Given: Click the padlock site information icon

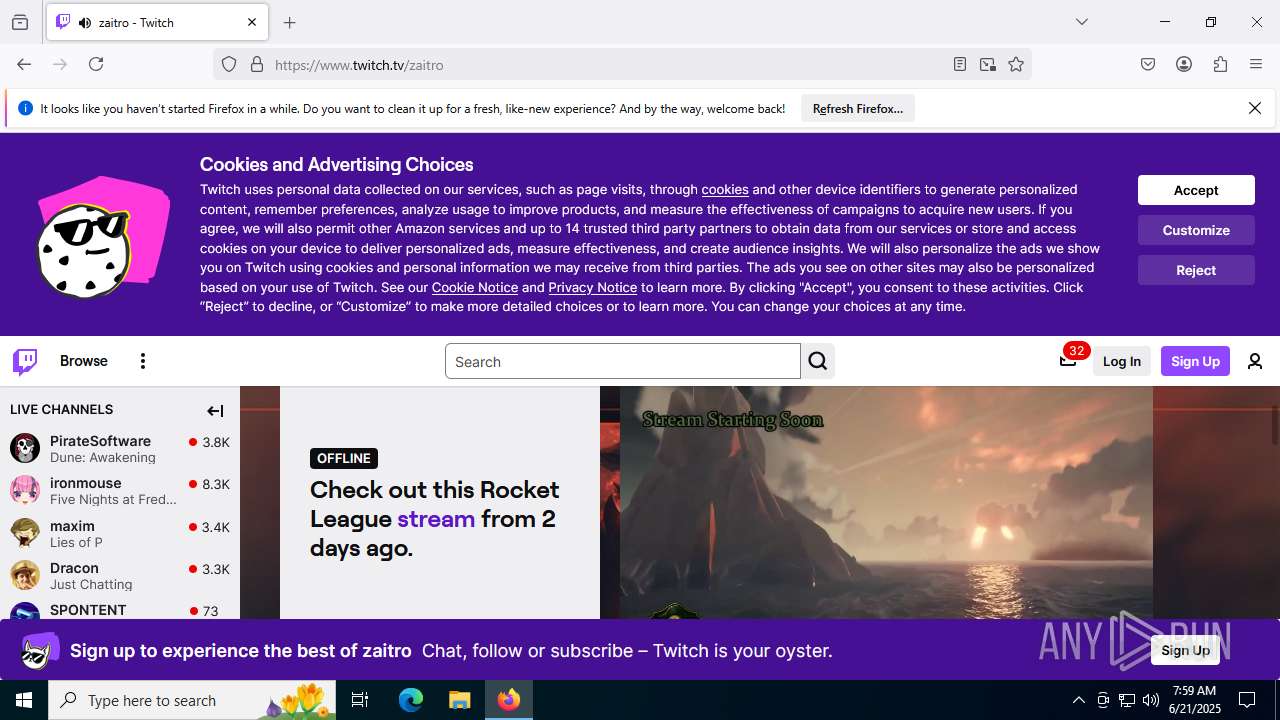Looking at the screenshot, I should (257, 64).
